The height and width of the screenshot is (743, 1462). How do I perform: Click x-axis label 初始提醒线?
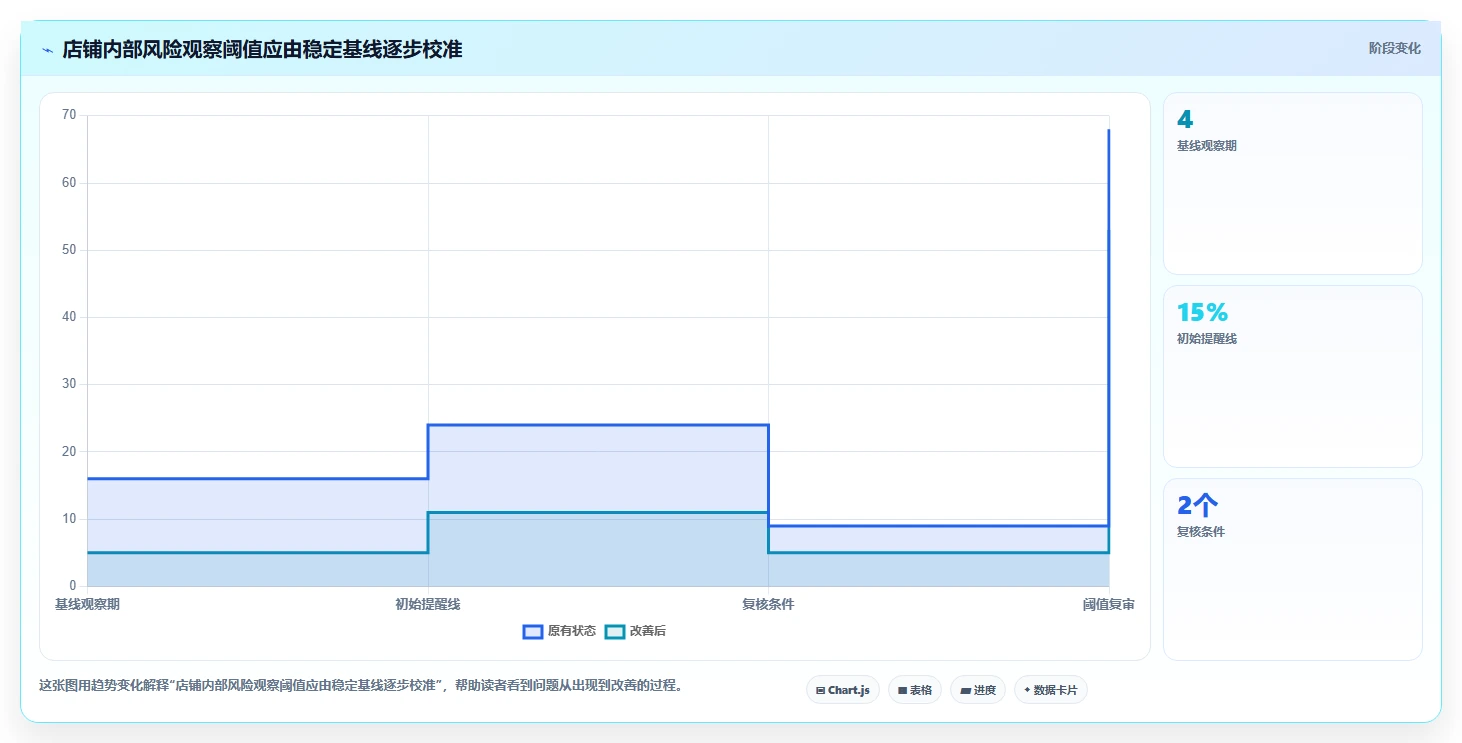[x=428, y=604]
